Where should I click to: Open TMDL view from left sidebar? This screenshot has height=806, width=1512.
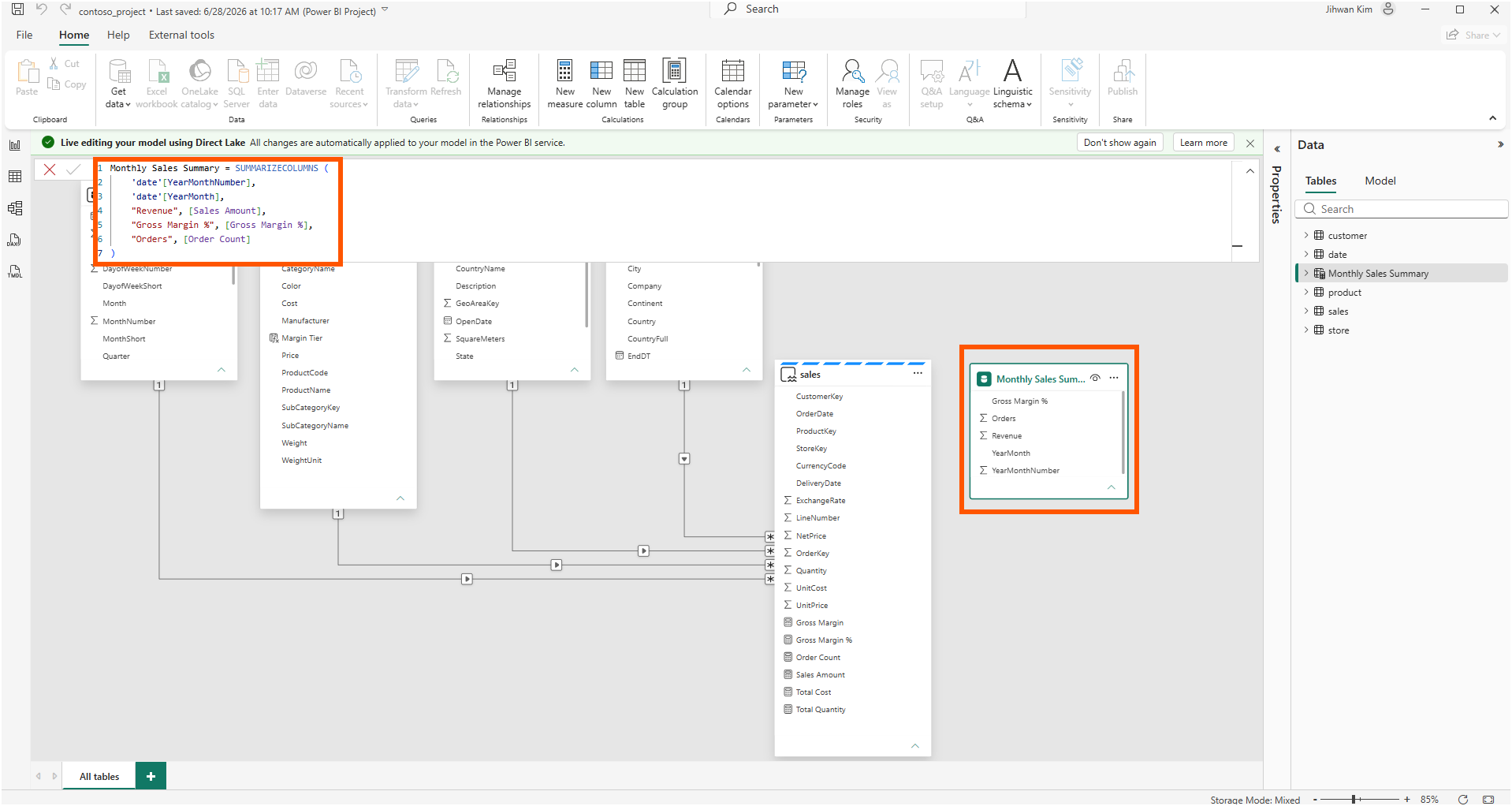[x=15, y=271]
